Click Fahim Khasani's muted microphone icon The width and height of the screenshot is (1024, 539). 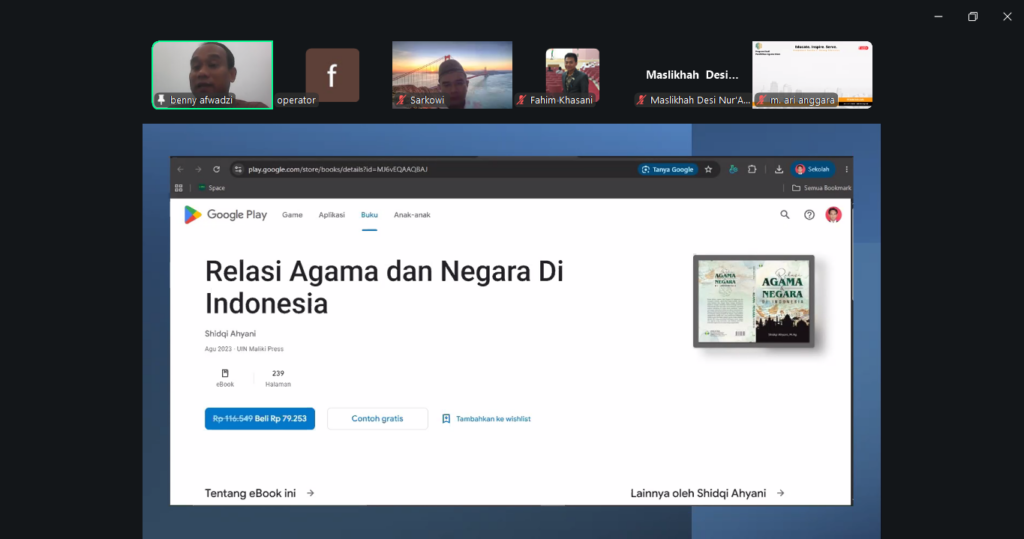pos(521,100)
